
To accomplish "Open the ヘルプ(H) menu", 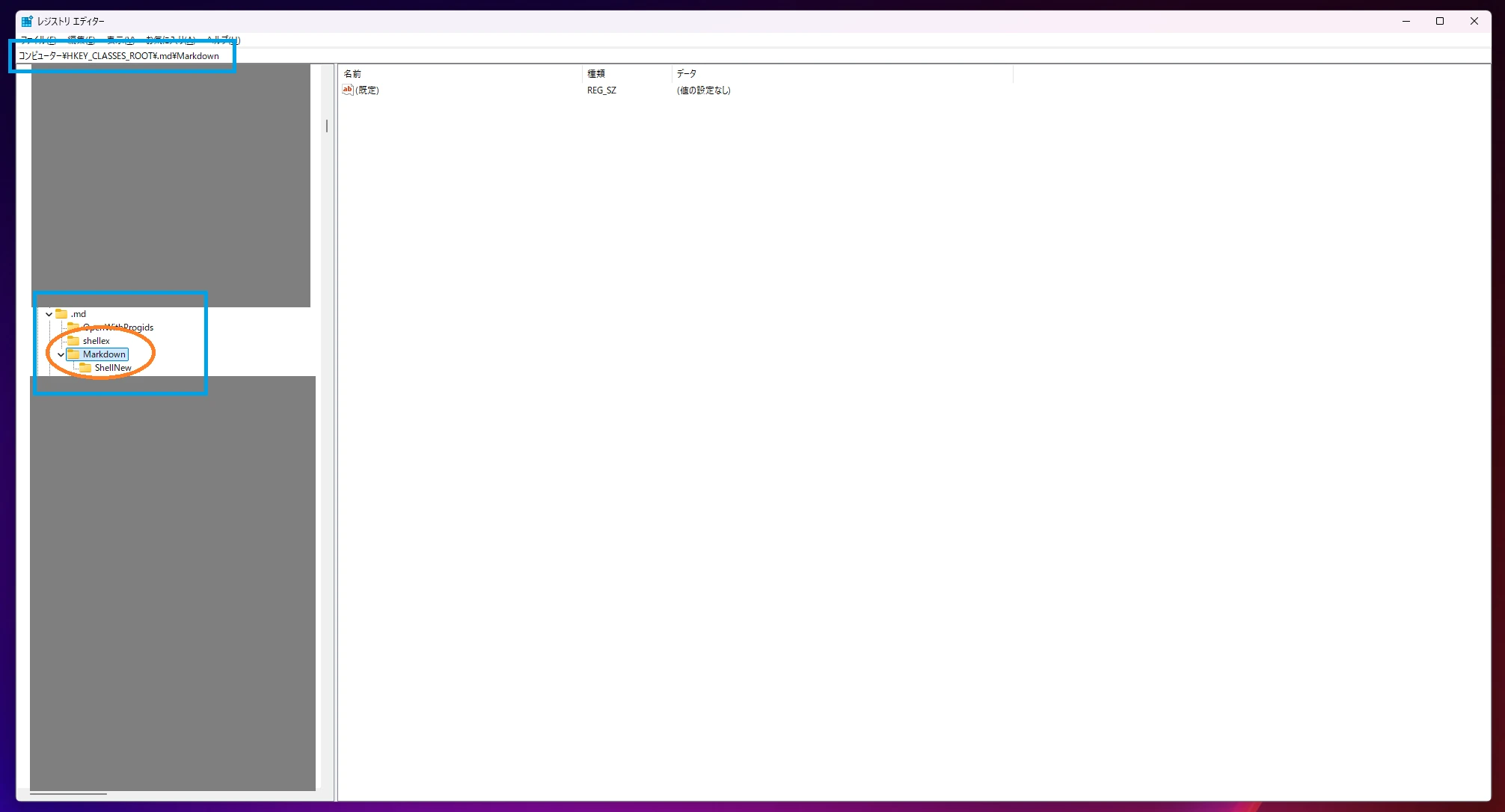I will (x=224, y=40).
